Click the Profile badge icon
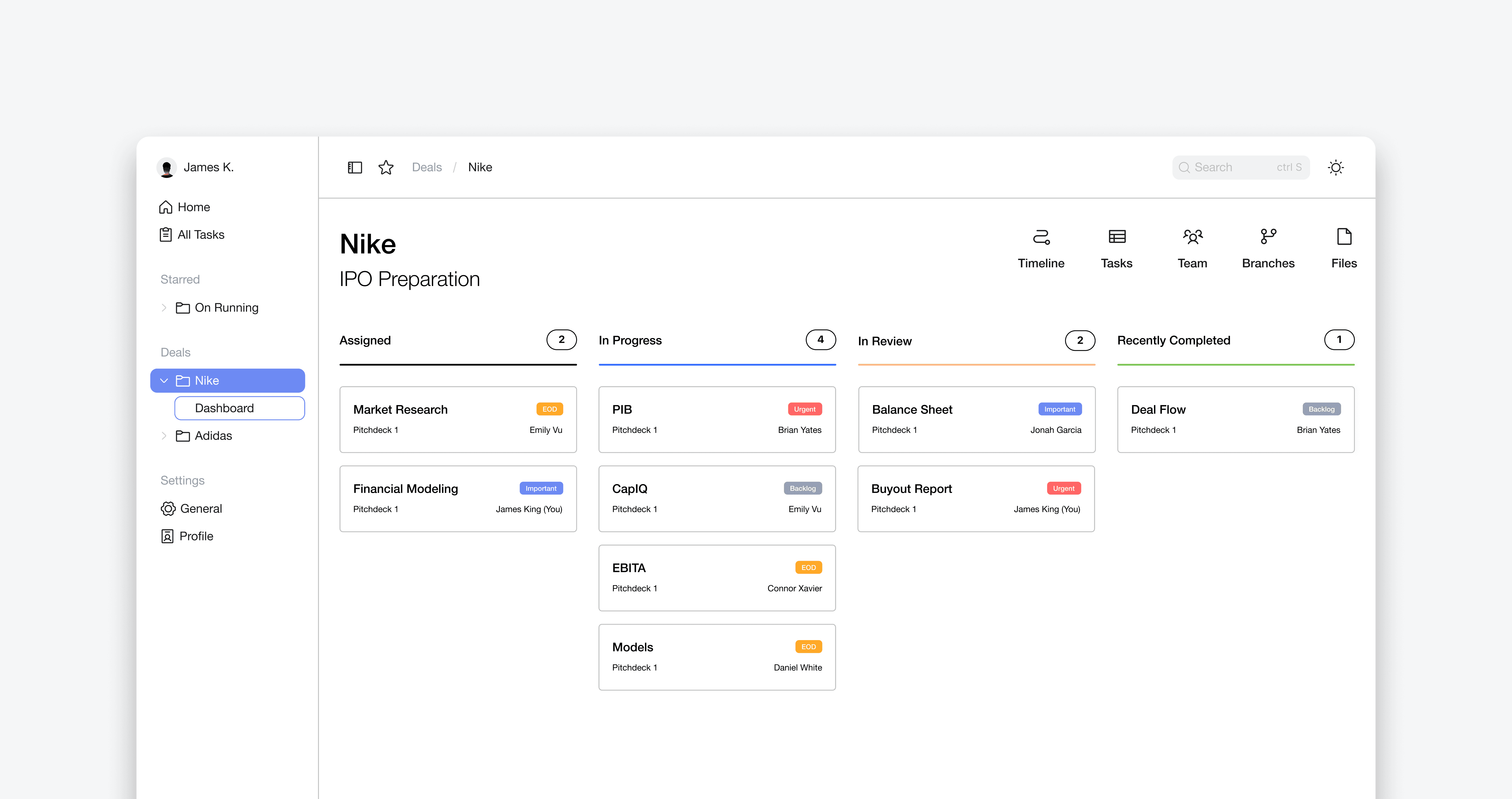 tap(167, 536)
